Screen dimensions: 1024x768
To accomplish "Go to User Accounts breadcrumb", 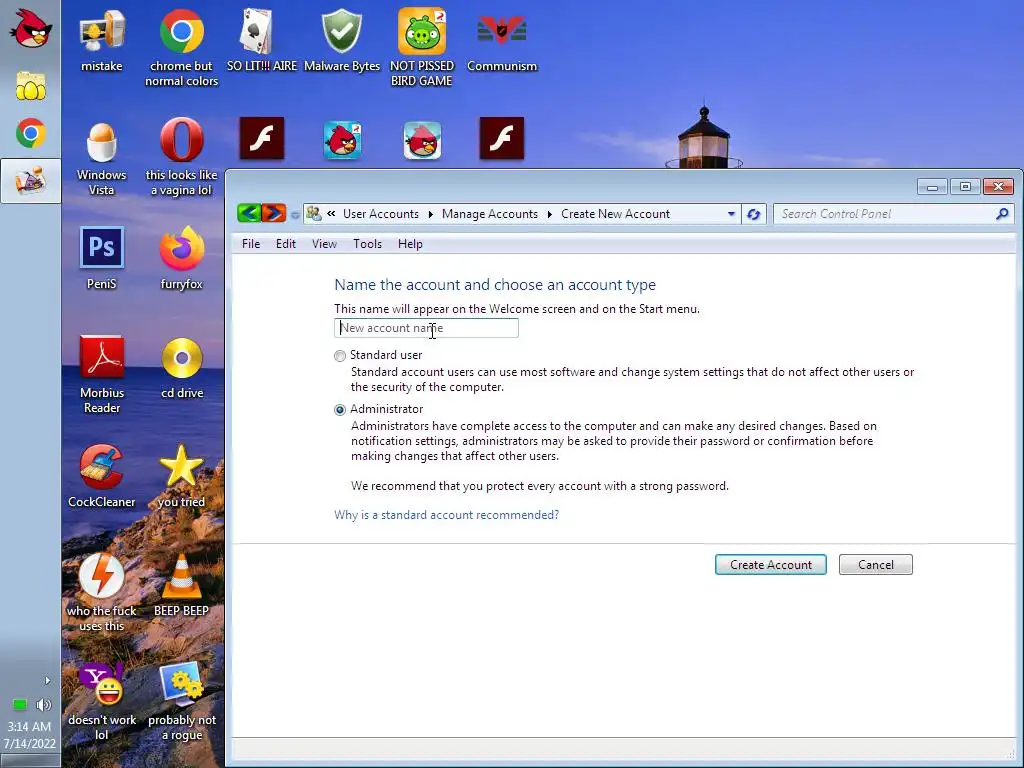I will pyautogui.click(x=381, y=214).
